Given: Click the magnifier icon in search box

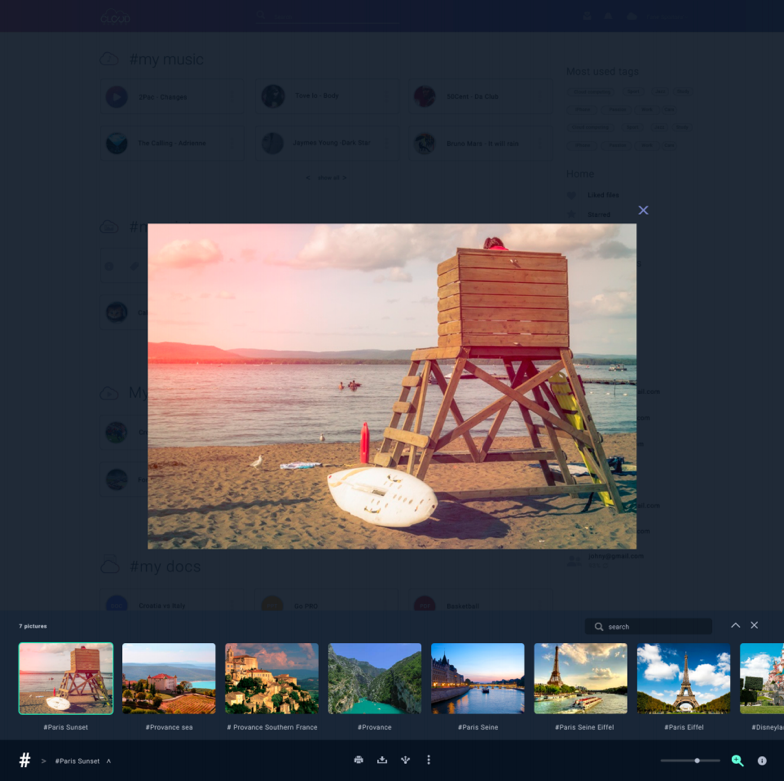Looking at the screenshot, I should coord(598,626).
